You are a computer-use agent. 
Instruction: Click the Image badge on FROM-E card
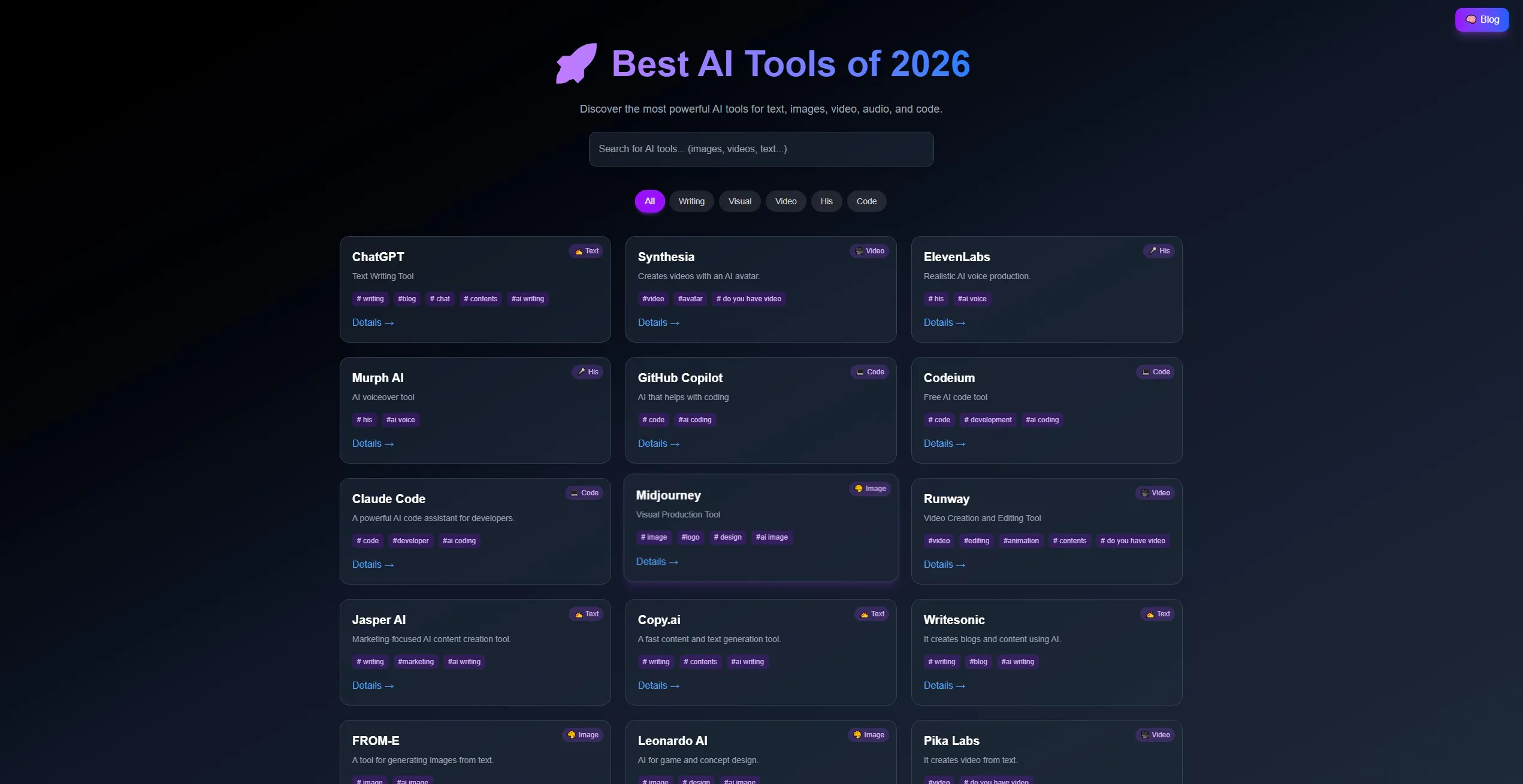point(582,735)
